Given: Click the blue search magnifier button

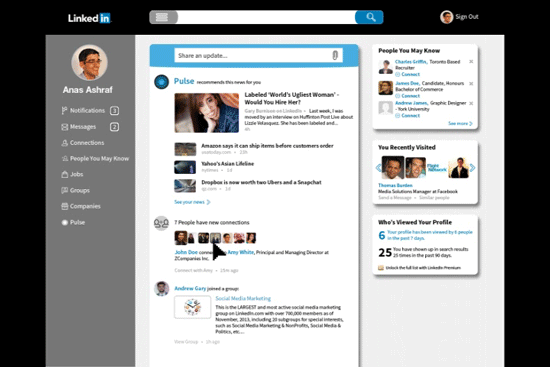Looking at the screenshot, I should coord(369,17).
